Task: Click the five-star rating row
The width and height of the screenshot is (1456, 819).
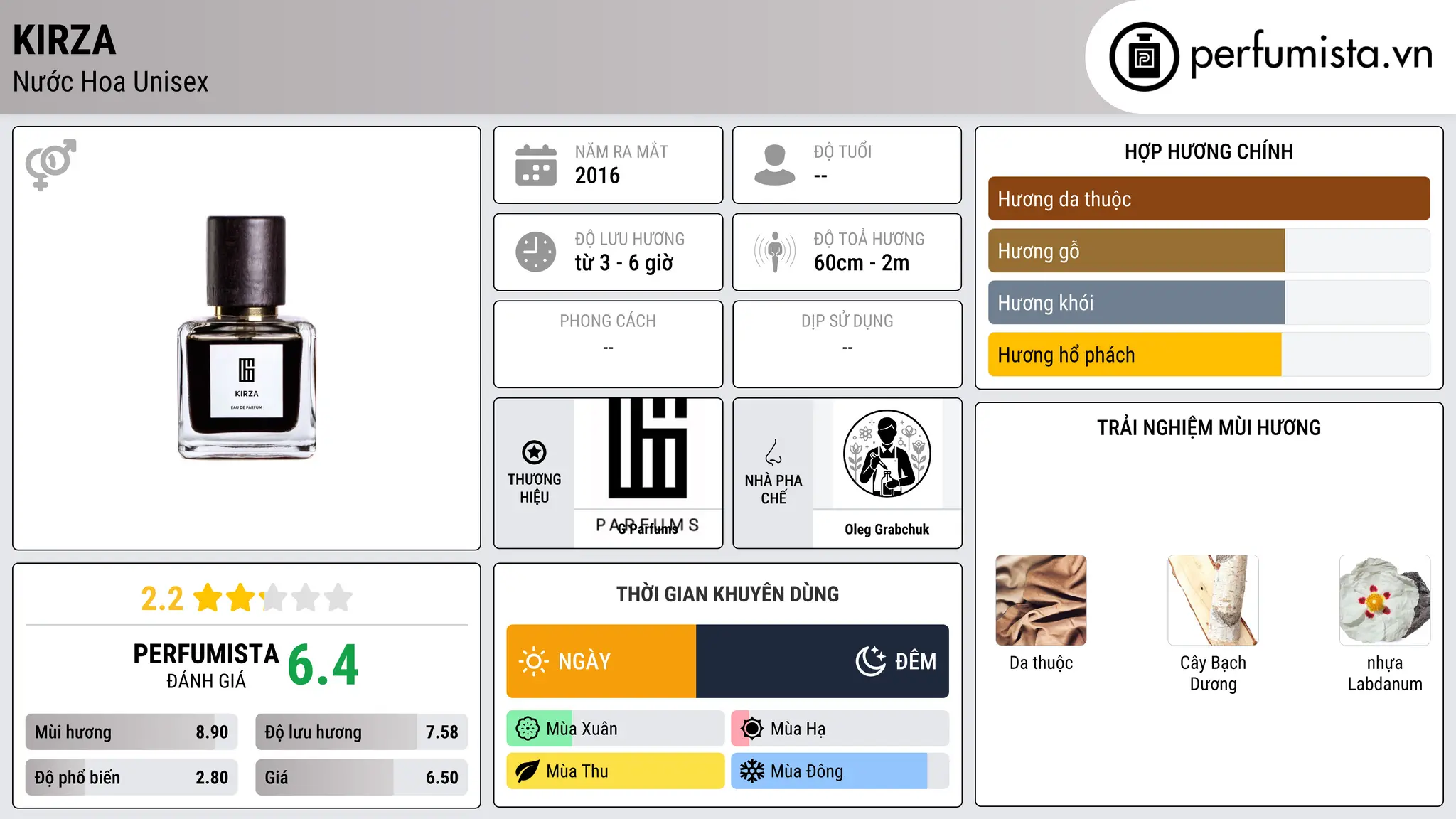Action: (272, 598)
